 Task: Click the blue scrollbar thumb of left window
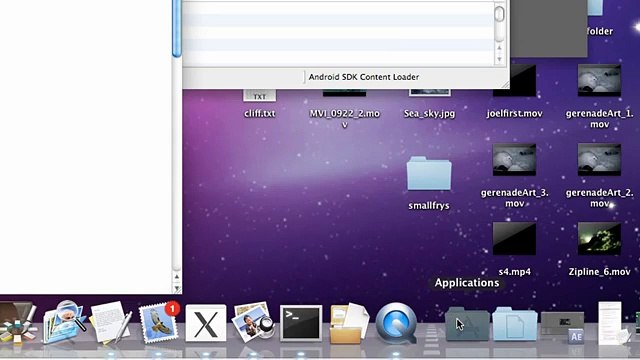click(x=177, y=29)
